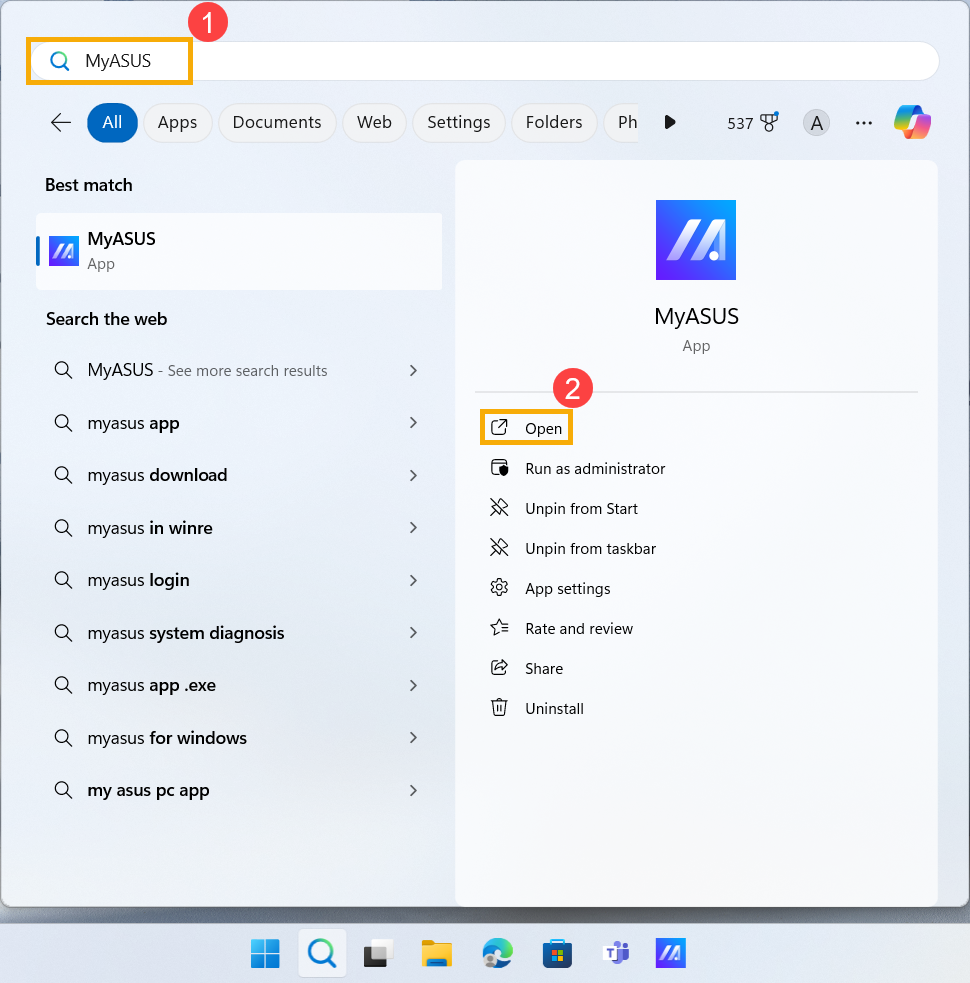
Task: Choose the 'myasus in winre' web suggestion
Action: [239, 528]
